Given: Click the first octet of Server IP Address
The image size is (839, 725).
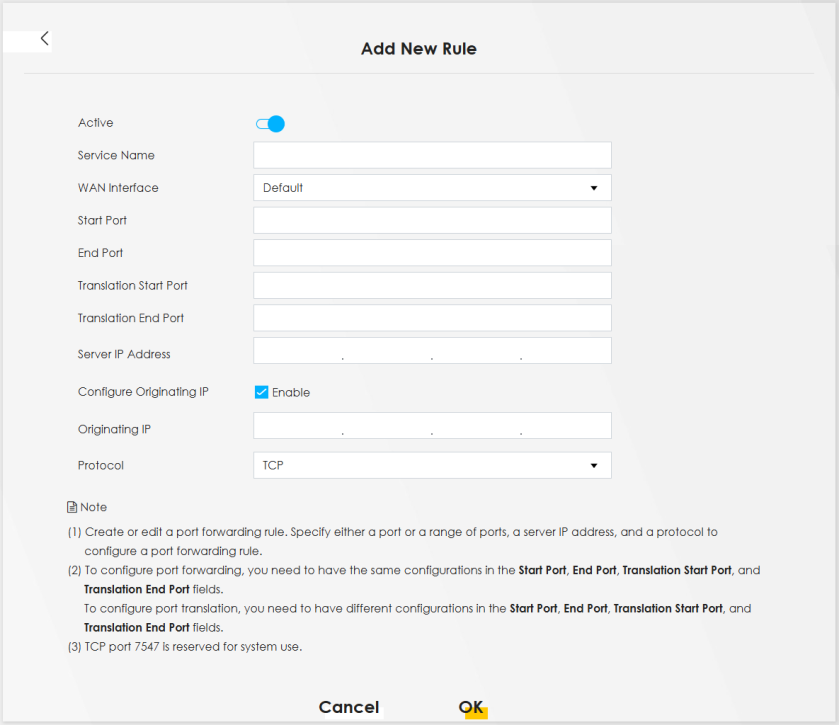Looking at the screenshot, I should point(298,351).
